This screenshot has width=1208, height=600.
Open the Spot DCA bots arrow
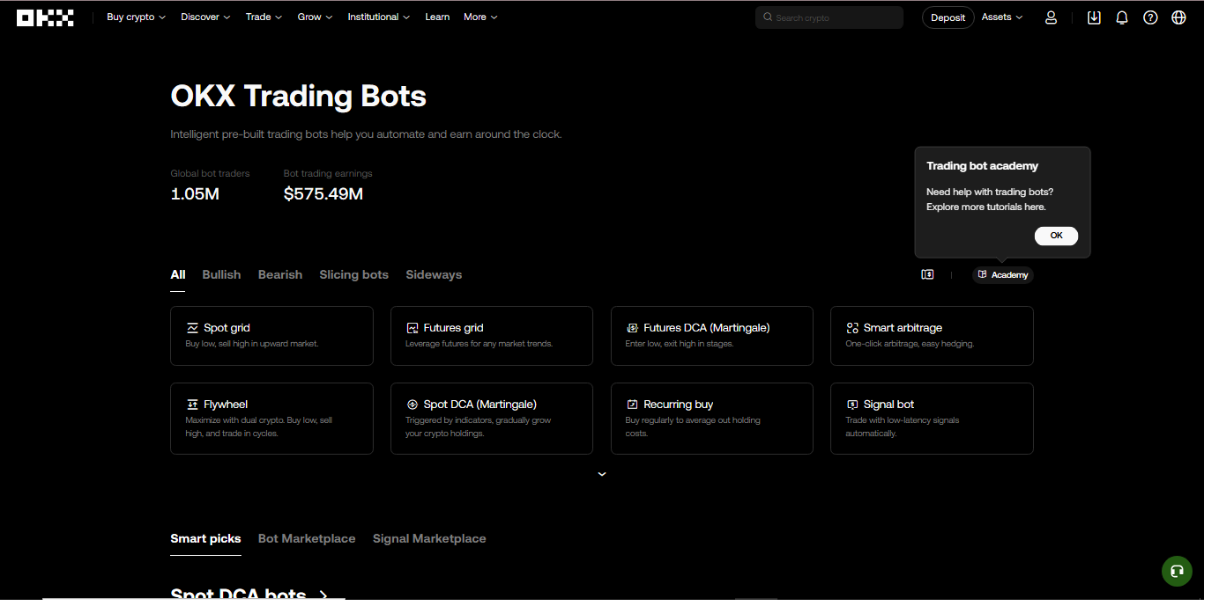point(323,594)
